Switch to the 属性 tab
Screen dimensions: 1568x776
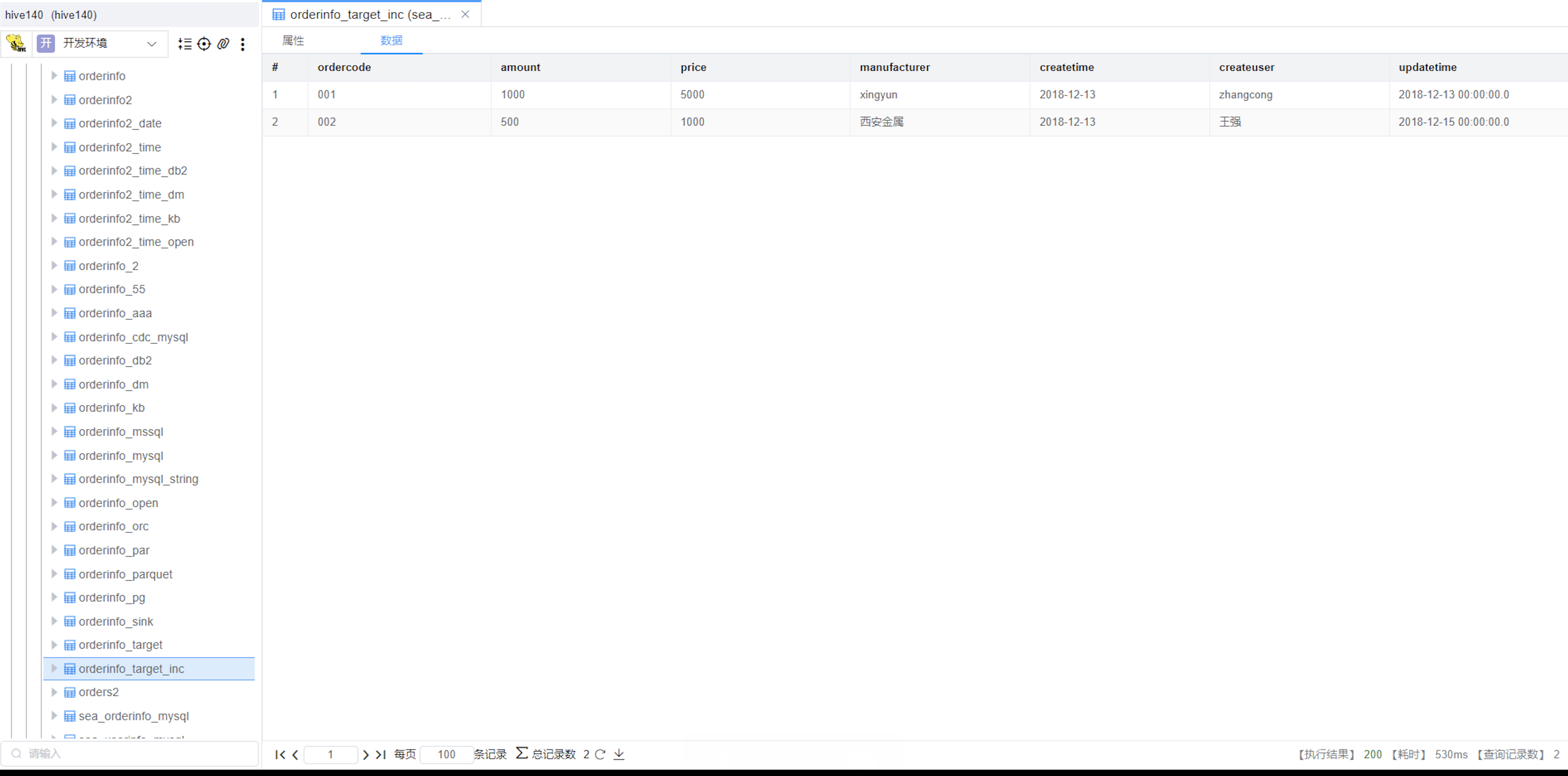pos(293,41)
